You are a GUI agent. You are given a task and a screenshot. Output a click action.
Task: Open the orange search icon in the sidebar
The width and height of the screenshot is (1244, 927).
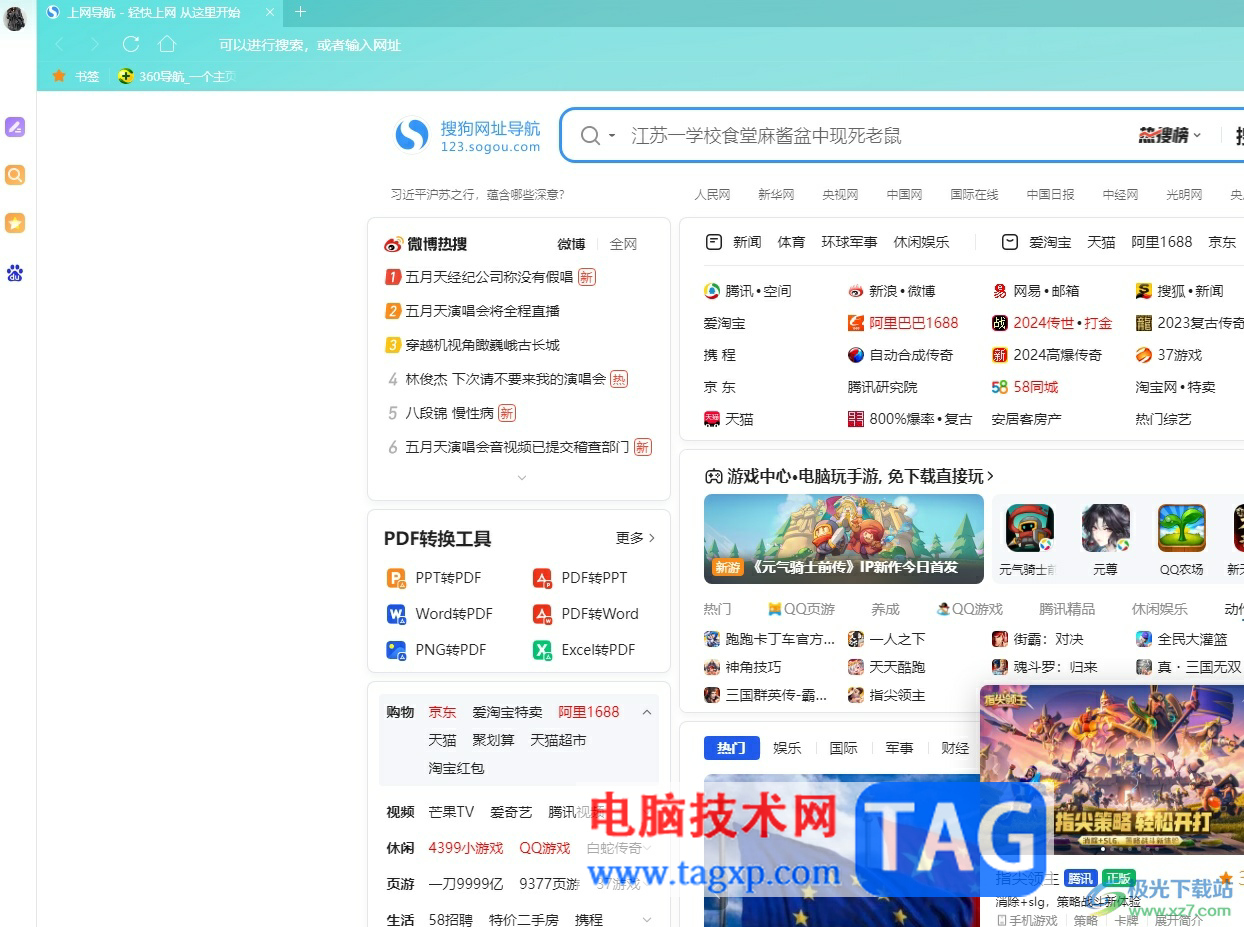[15, 175]
